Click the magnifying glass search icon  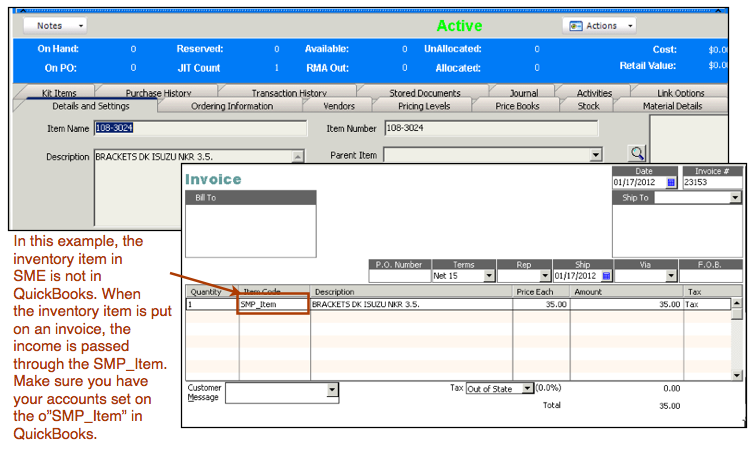[637, 153]
